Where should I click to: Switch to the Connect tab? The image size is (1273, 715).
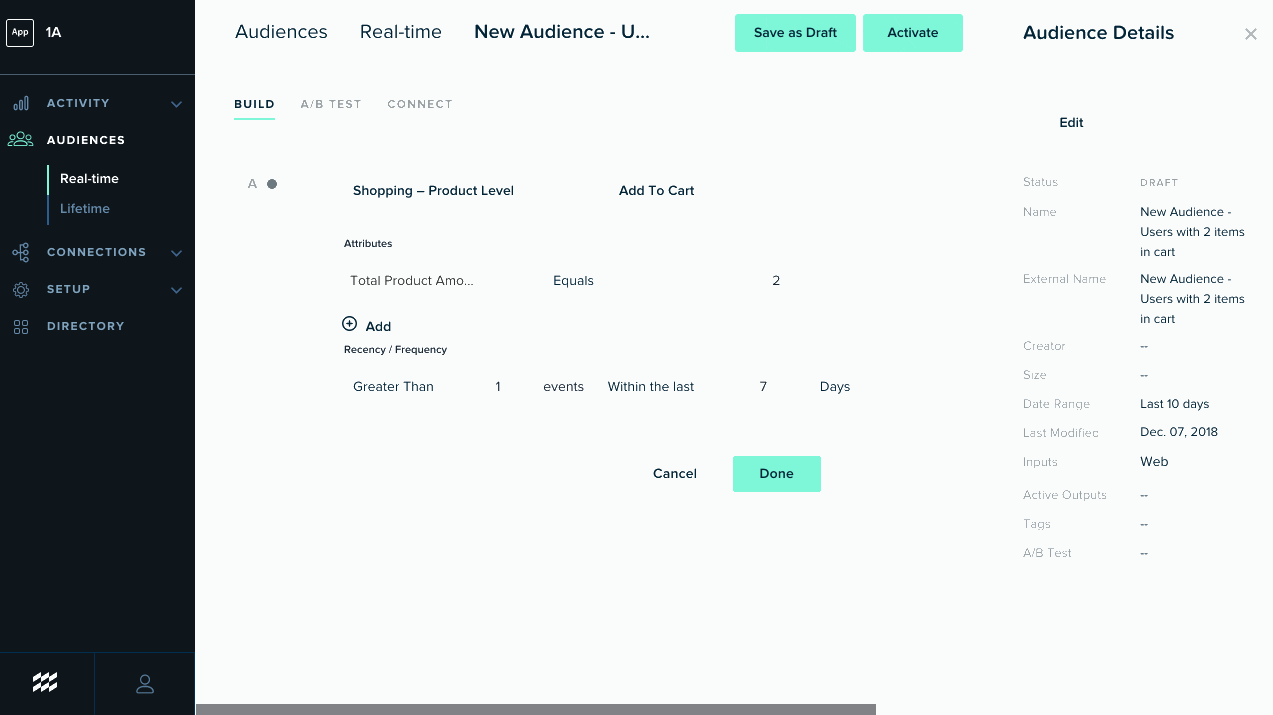(x=420, y=104)
